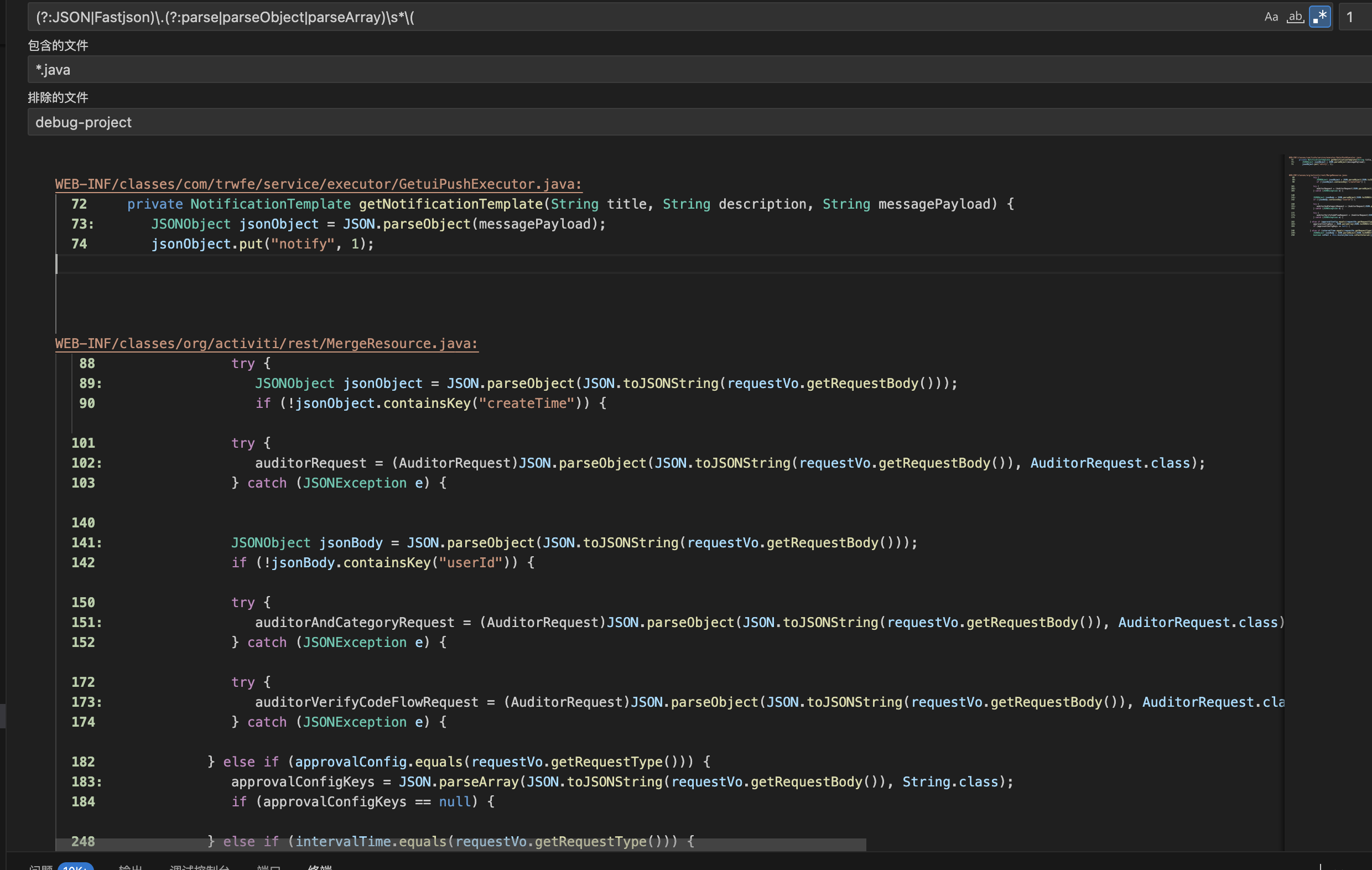This screenshot has width=1372, height=870.
Task: Open the 终端 panel tab
Action: click(319, 867)
